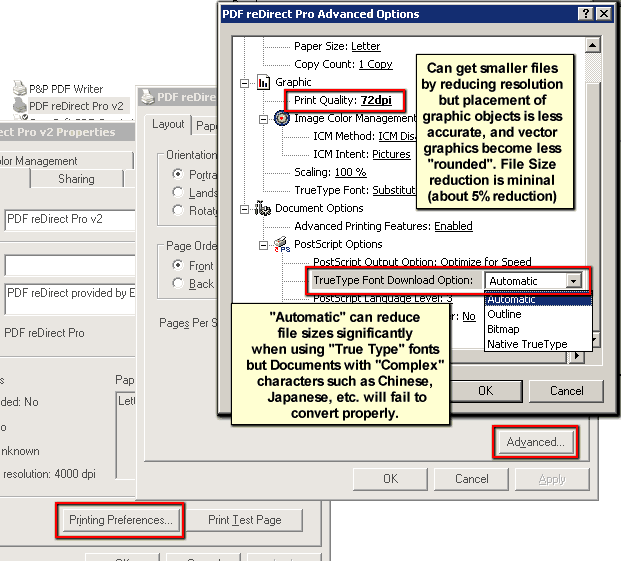Click PostScript Language Level row

[383, 299]
